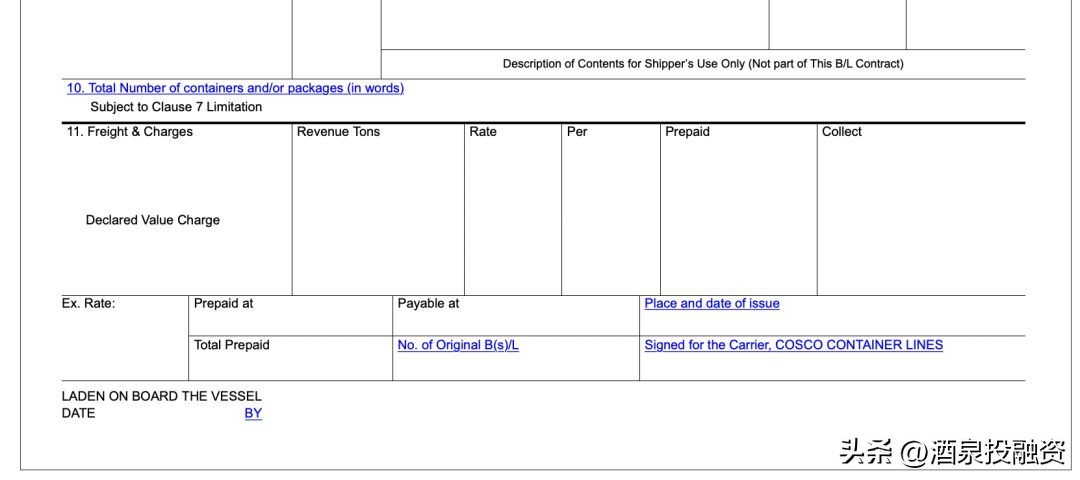Open the Total Number of containers link
This screenshot has height=480, width=1080.
point(235,88)
